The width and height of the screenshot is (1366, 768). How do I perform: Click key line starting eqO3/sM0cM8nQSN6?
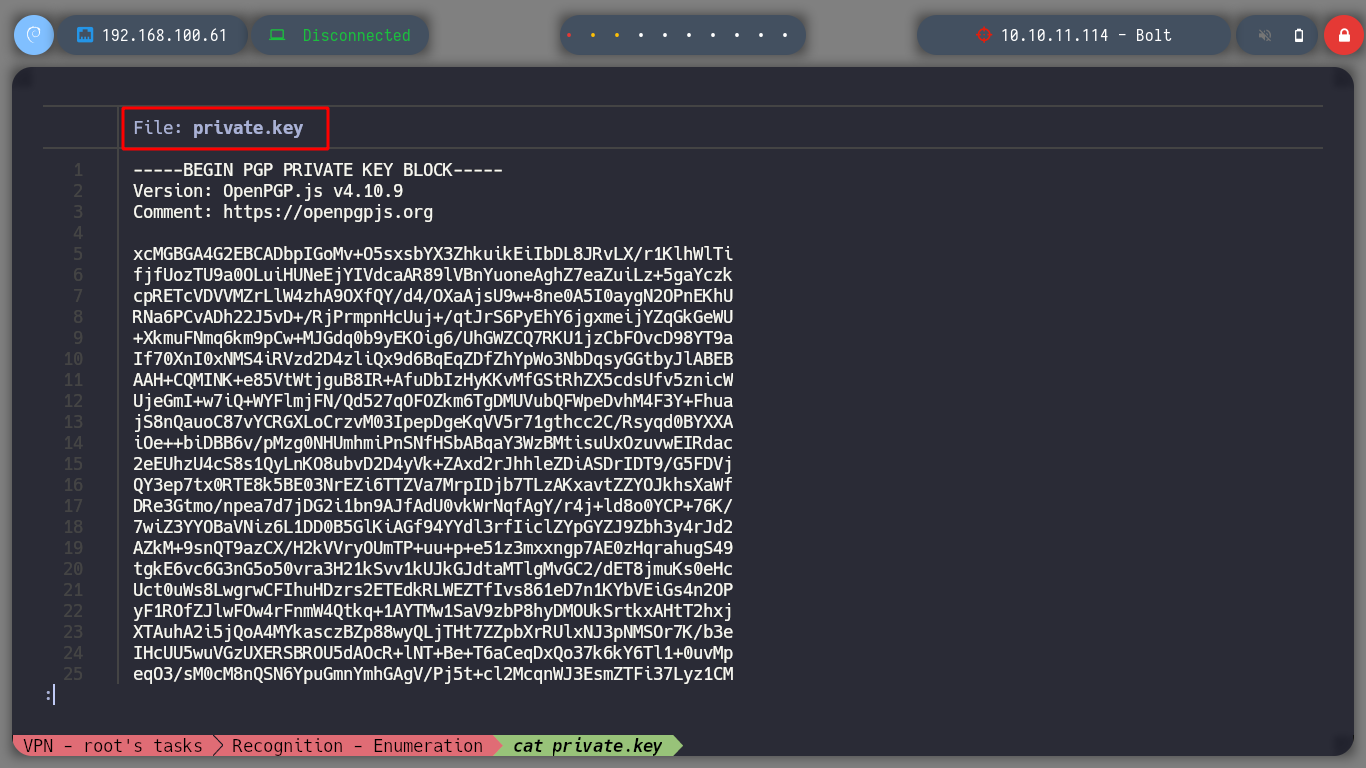433,674
